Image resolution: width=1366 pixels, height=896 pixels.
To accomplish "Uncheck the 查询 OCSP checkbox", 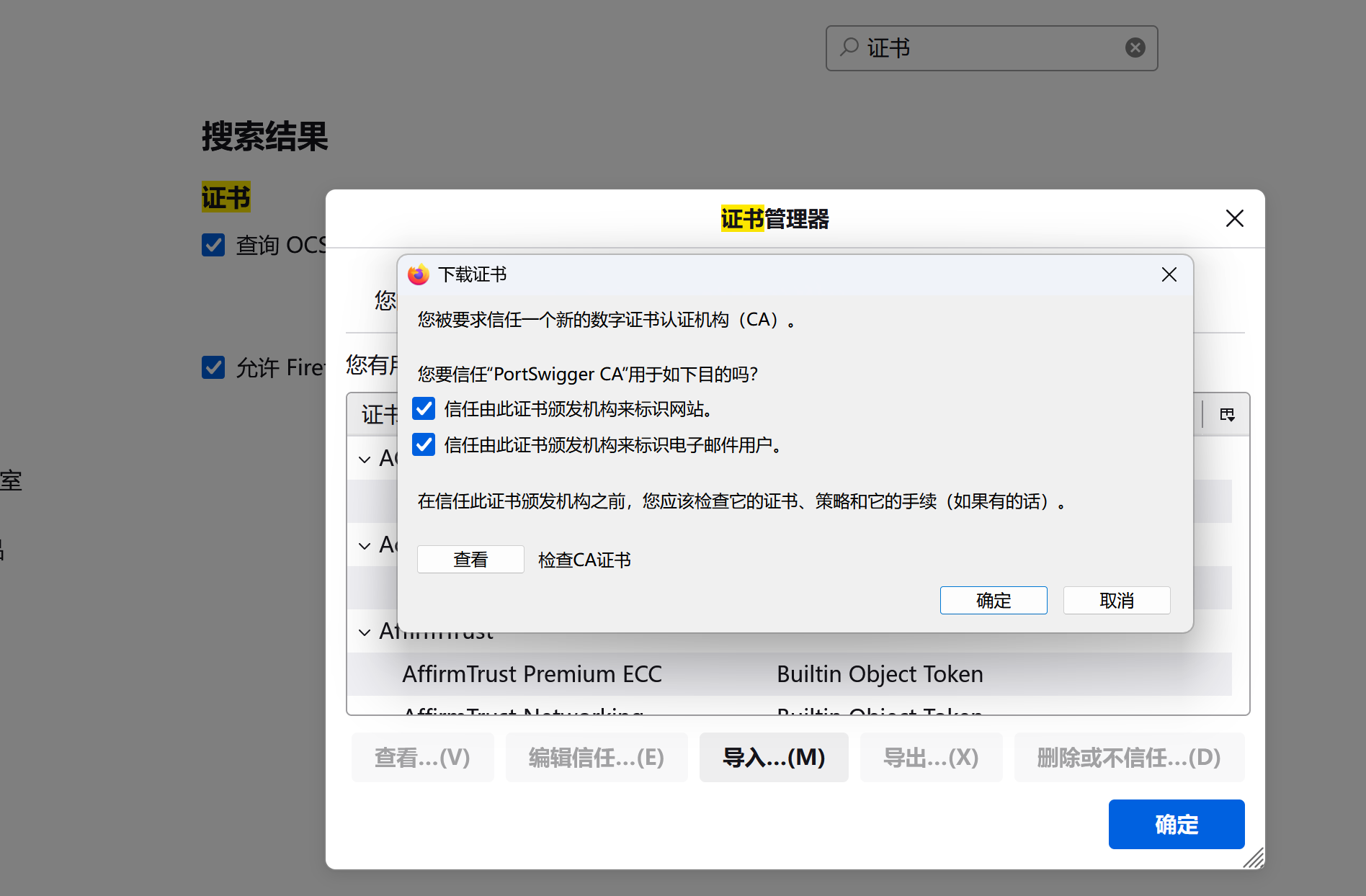I will click(x=213, y=245).
